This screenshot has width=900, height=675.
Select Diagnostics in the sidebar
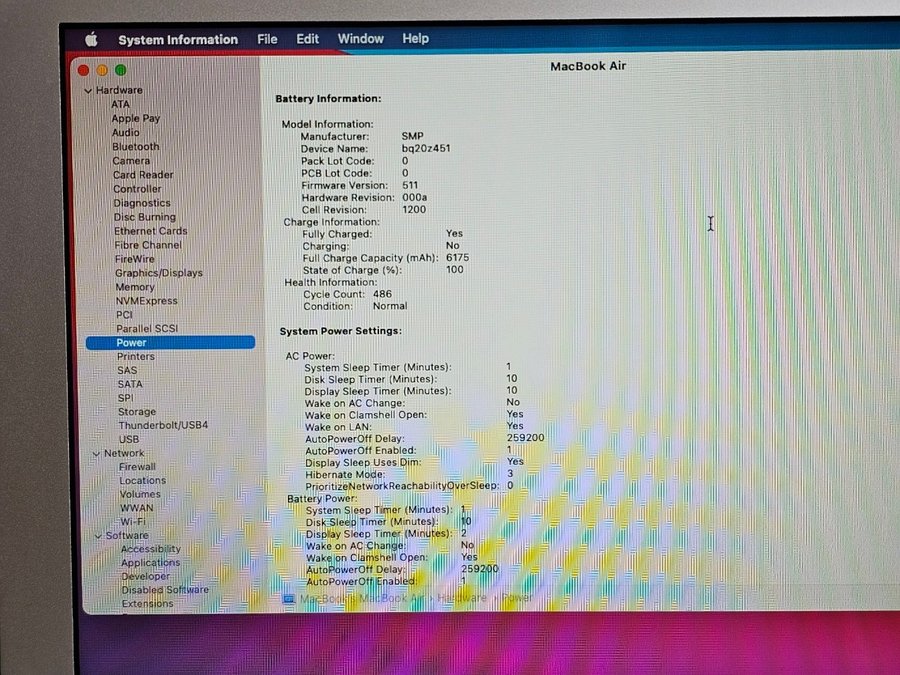click(142, 203)
